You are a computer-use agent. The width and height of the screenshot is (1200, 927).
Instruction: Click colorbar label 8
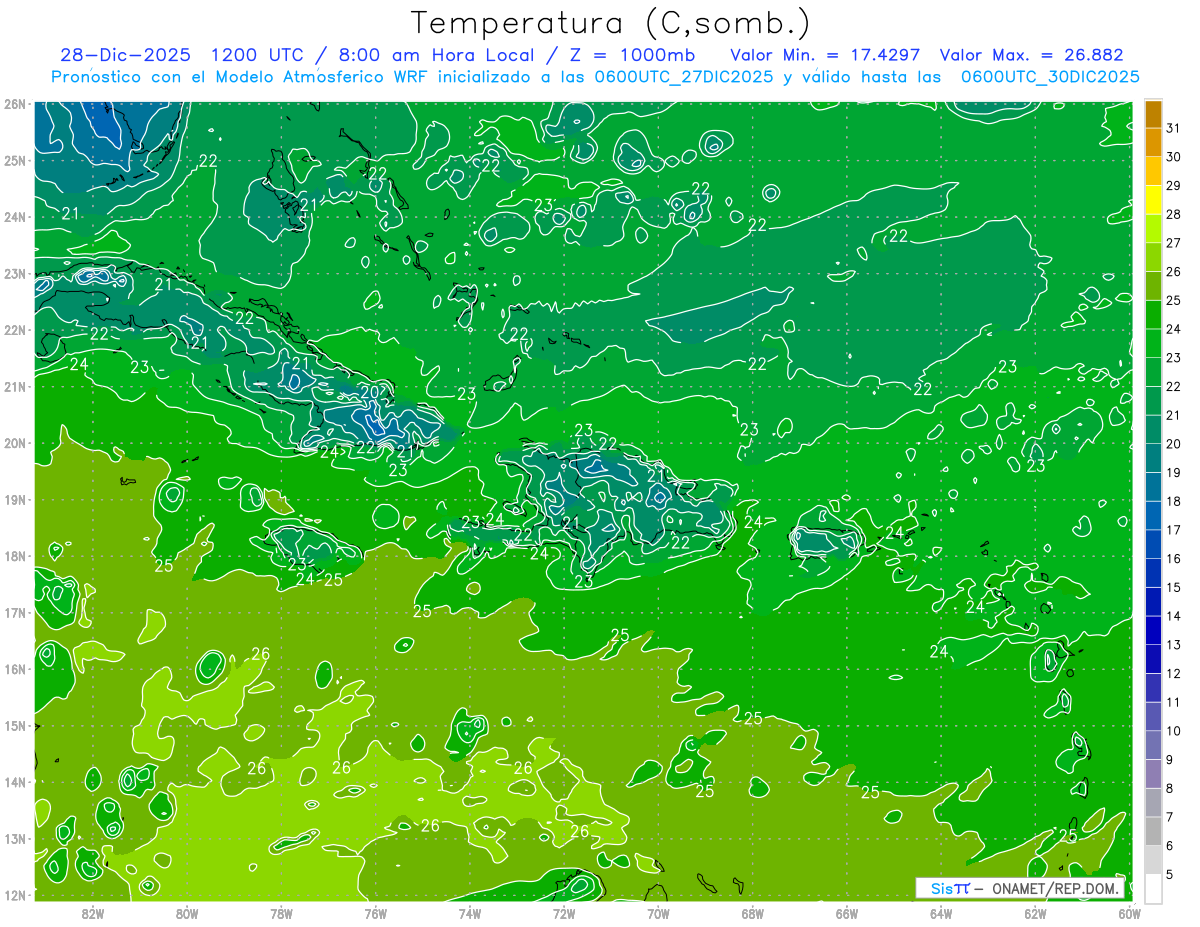[x=1170, y=789]
